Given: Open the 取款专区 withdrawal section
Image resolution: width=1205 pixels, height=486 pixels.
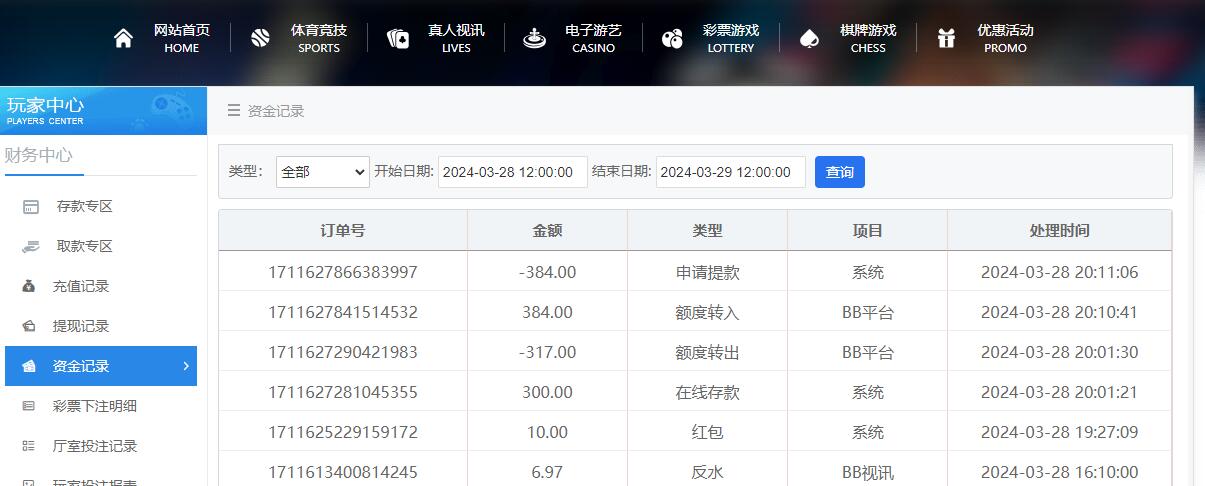Looking at the screenshot, I should [84, 246].
